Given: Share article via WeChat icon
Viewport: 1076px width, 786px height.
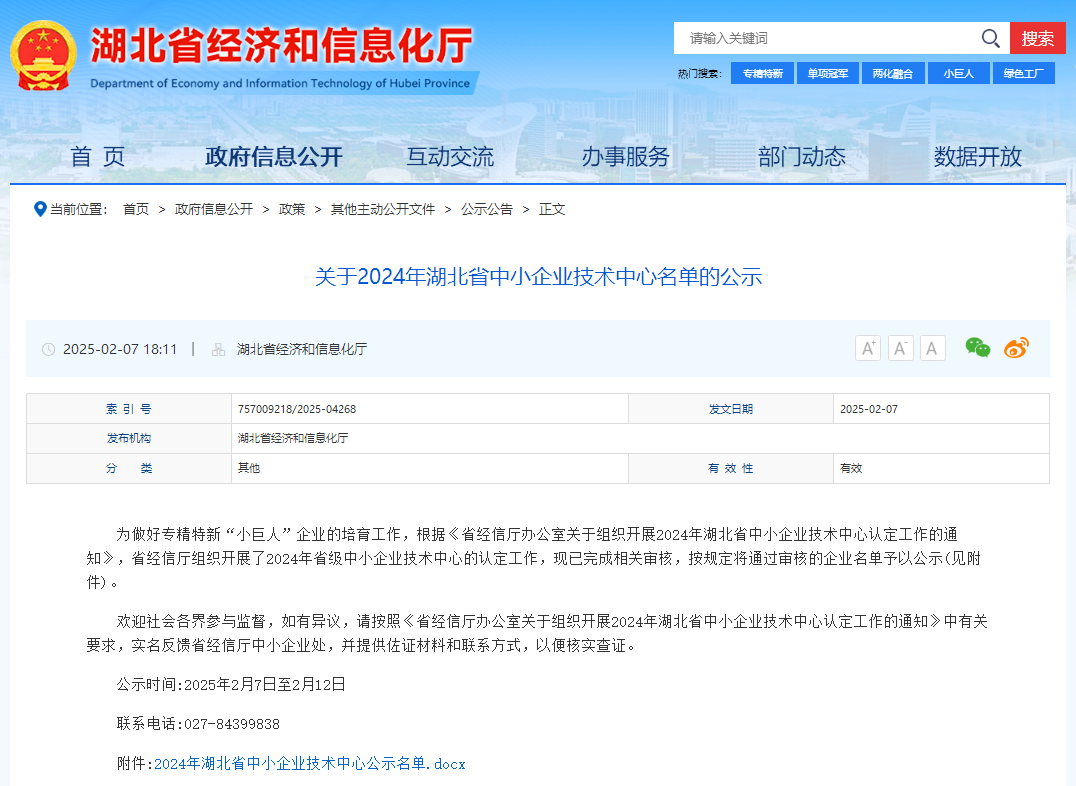Looking at the screenshot, I should (977, 348).
